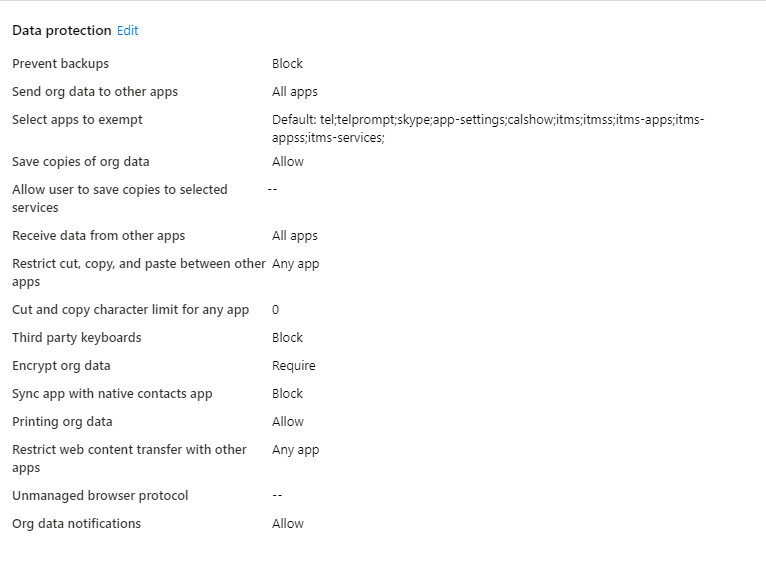Click the Prevent backups setting label

point(60,64)
